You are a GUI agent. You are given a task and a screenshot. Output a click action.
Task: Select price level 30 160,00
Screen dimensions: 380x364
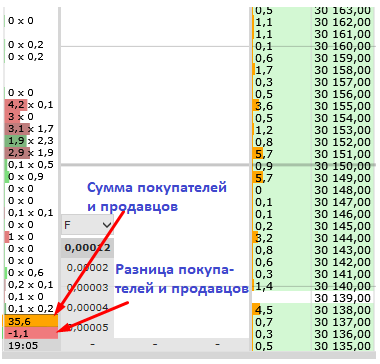(x=342, y=46)
